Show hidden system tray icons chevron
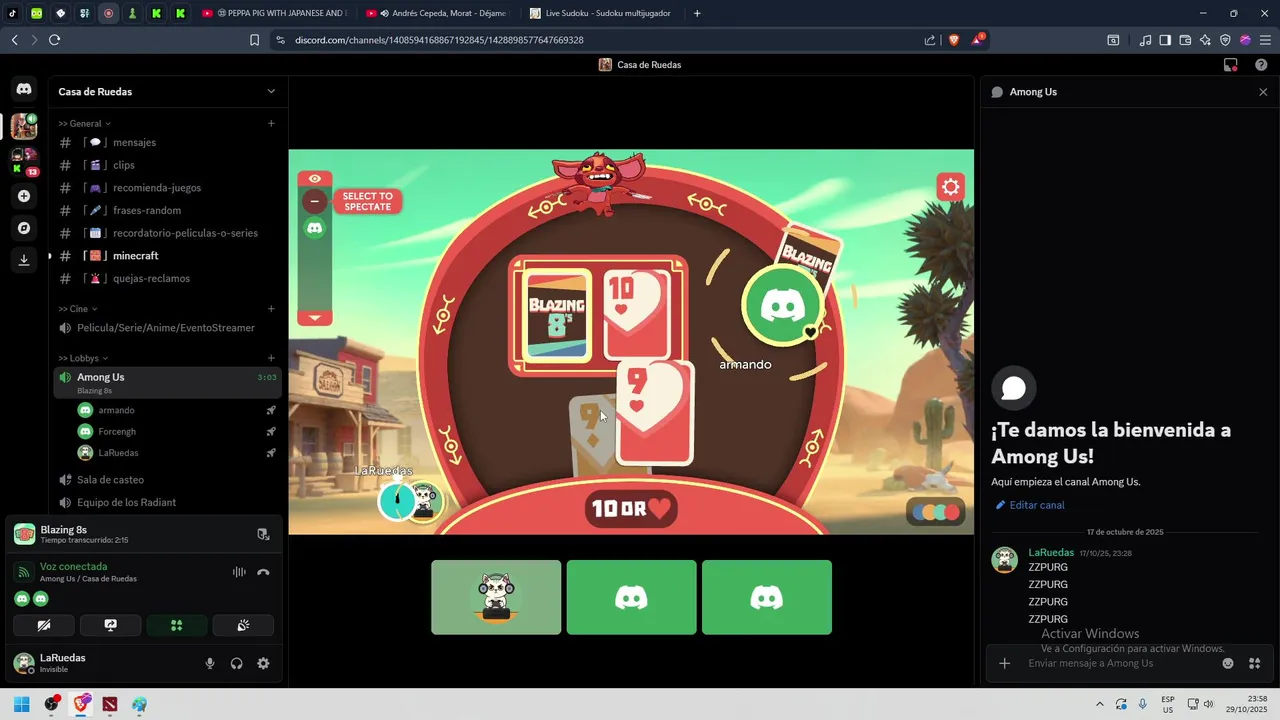The height and width of the screenshot is (720, 1280). click(1100, 704)
